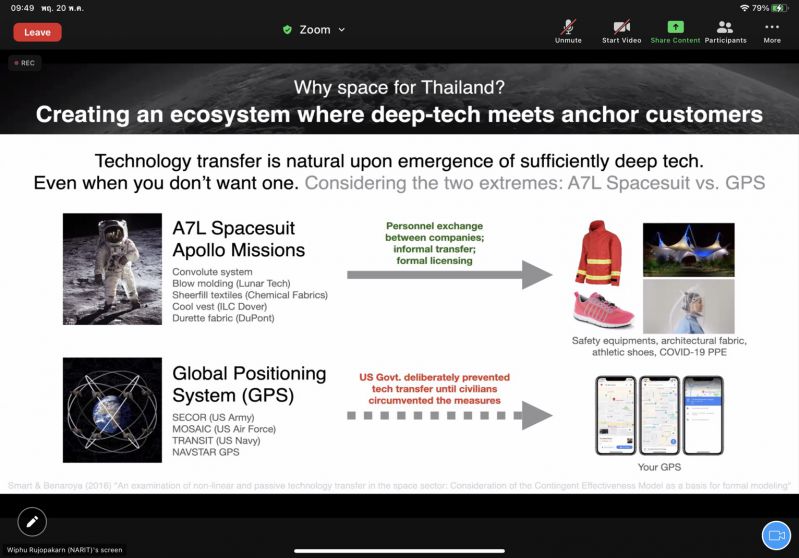Click the COVID-19 PPE face shield photo
Image resolution: width=799 pixels, height=558 pixels.
click(x=688, y=306)
